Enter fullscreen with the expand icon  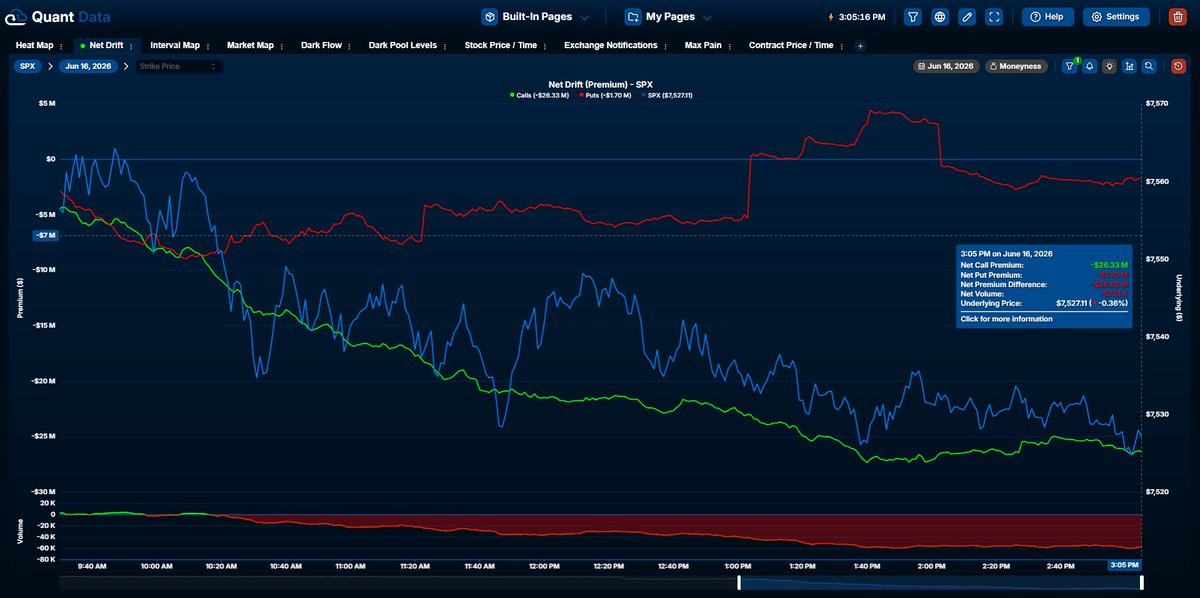993,17
